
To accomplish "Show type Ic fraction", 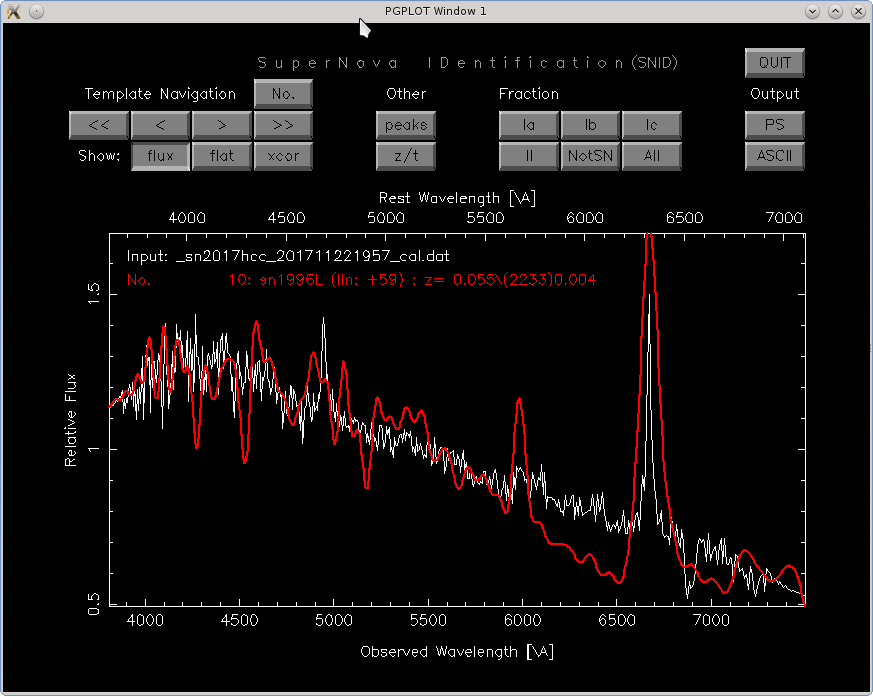I will (x=652, y=125).
